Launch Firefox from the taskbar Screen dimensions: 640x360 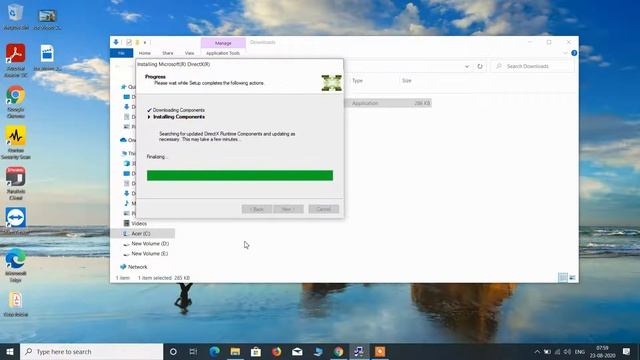[x=277, y=351]
